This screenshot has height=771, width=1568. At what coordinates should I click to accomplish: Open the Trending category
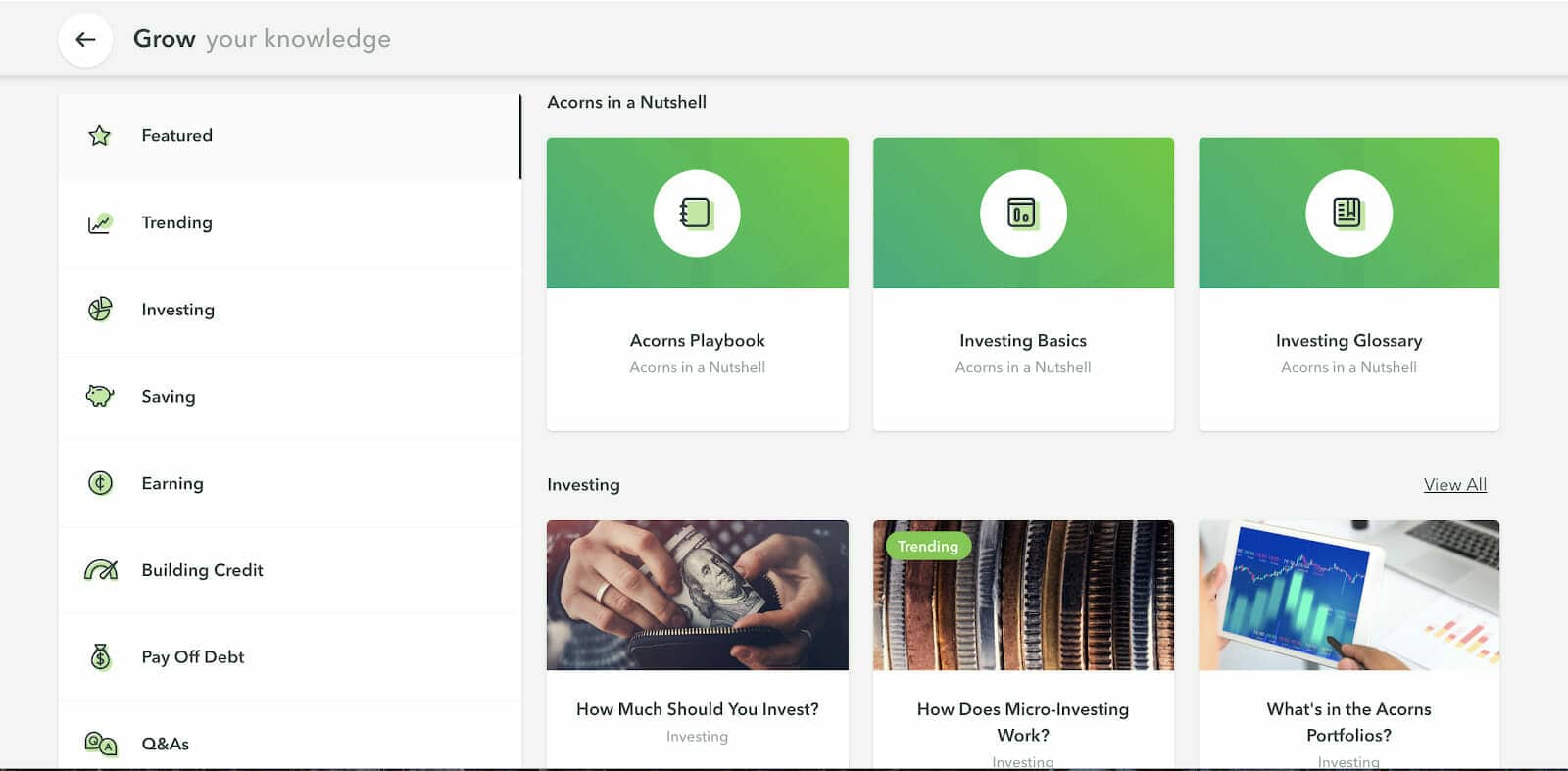pyautogui.click(x=289, y=223)
